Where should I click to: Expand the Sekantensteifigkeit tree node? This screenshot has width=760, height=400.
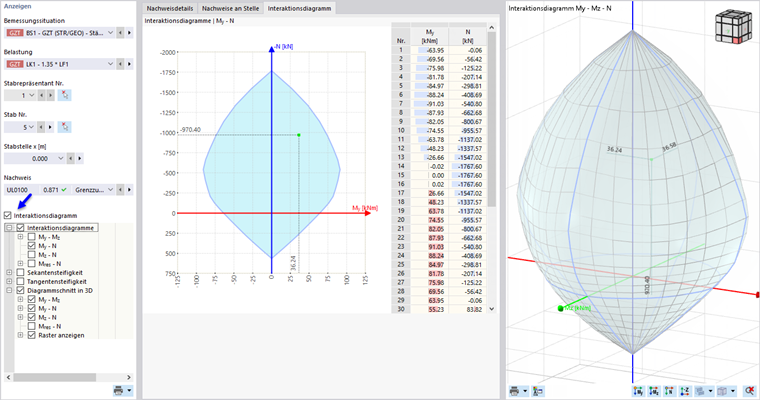[9, 272]
